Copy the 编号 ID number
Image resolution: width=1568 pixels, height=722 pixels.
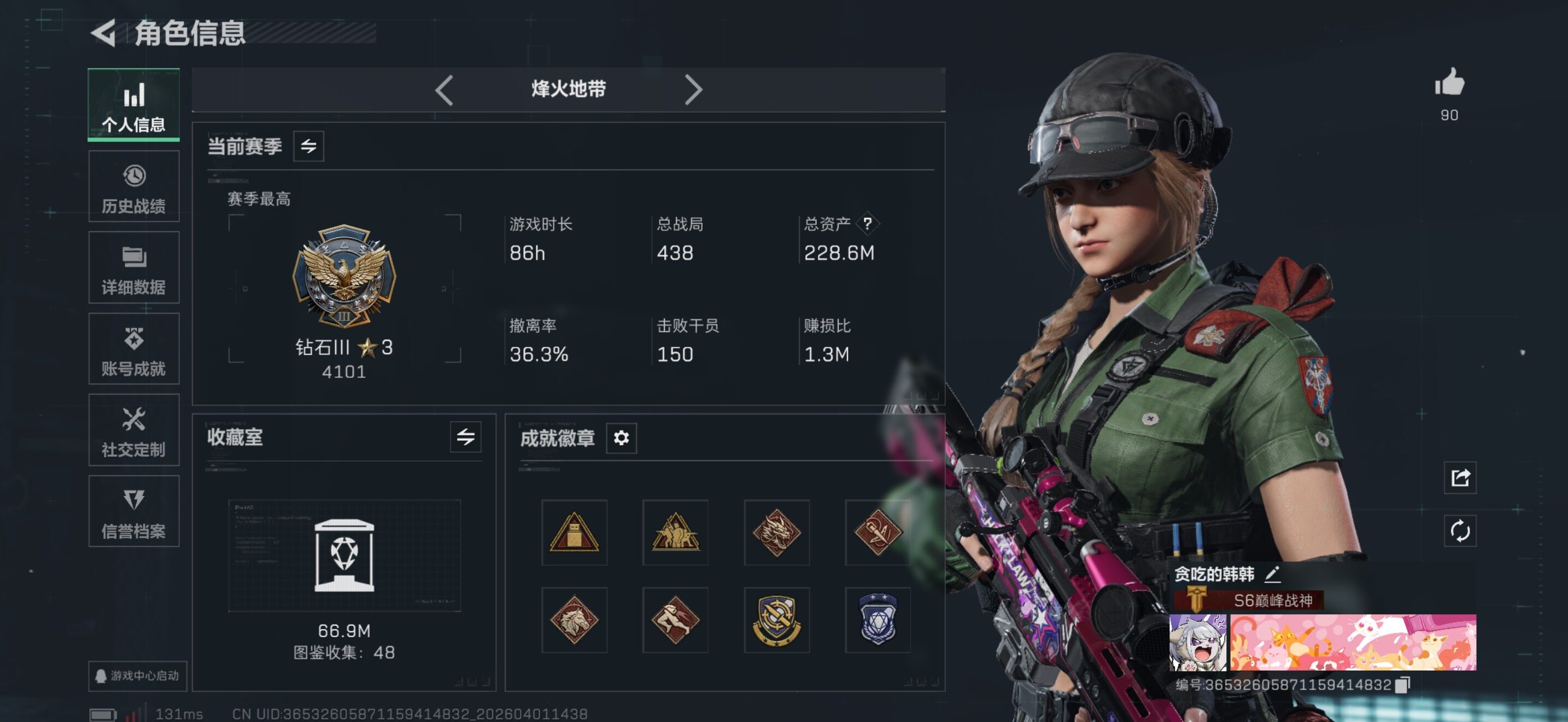1402,685
